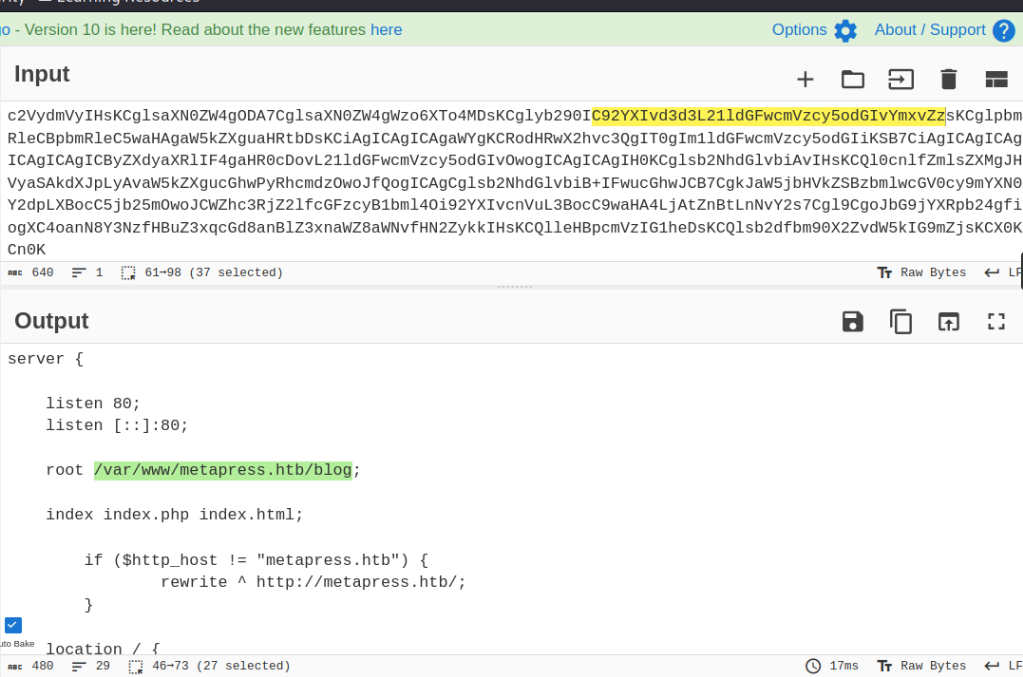Click inside the Base64 input text area
Viewport: 1023px width, 677px height.
coord(512,182)
